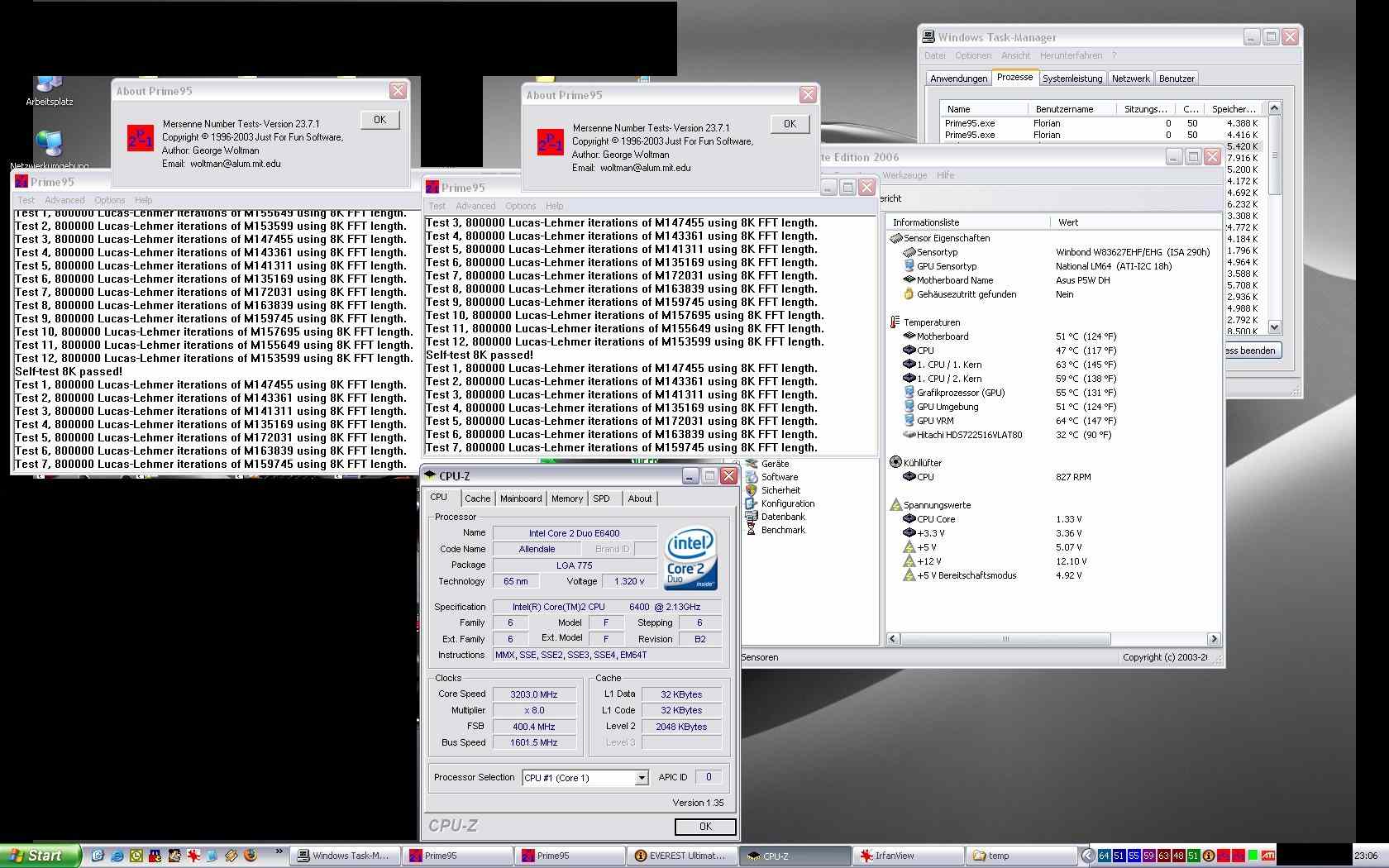Switch to the temp folder taskbar button
Screen dimensions: 1389x868
[1021, 856]
